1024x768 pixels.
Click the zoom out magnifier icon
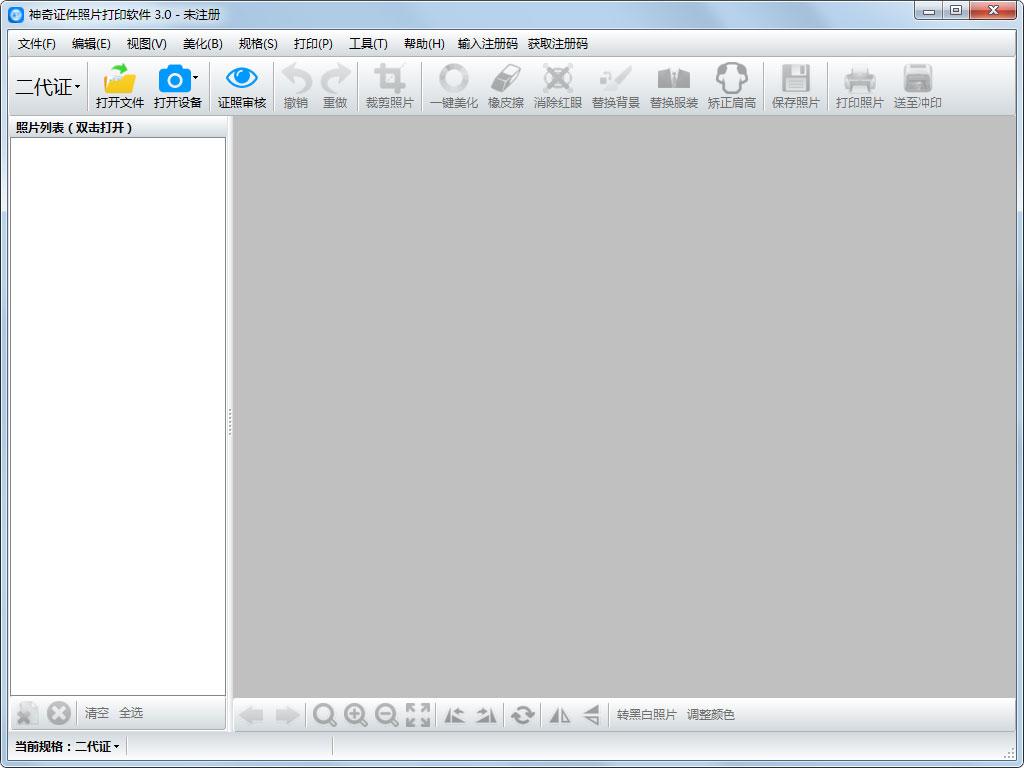click(387, 715)
